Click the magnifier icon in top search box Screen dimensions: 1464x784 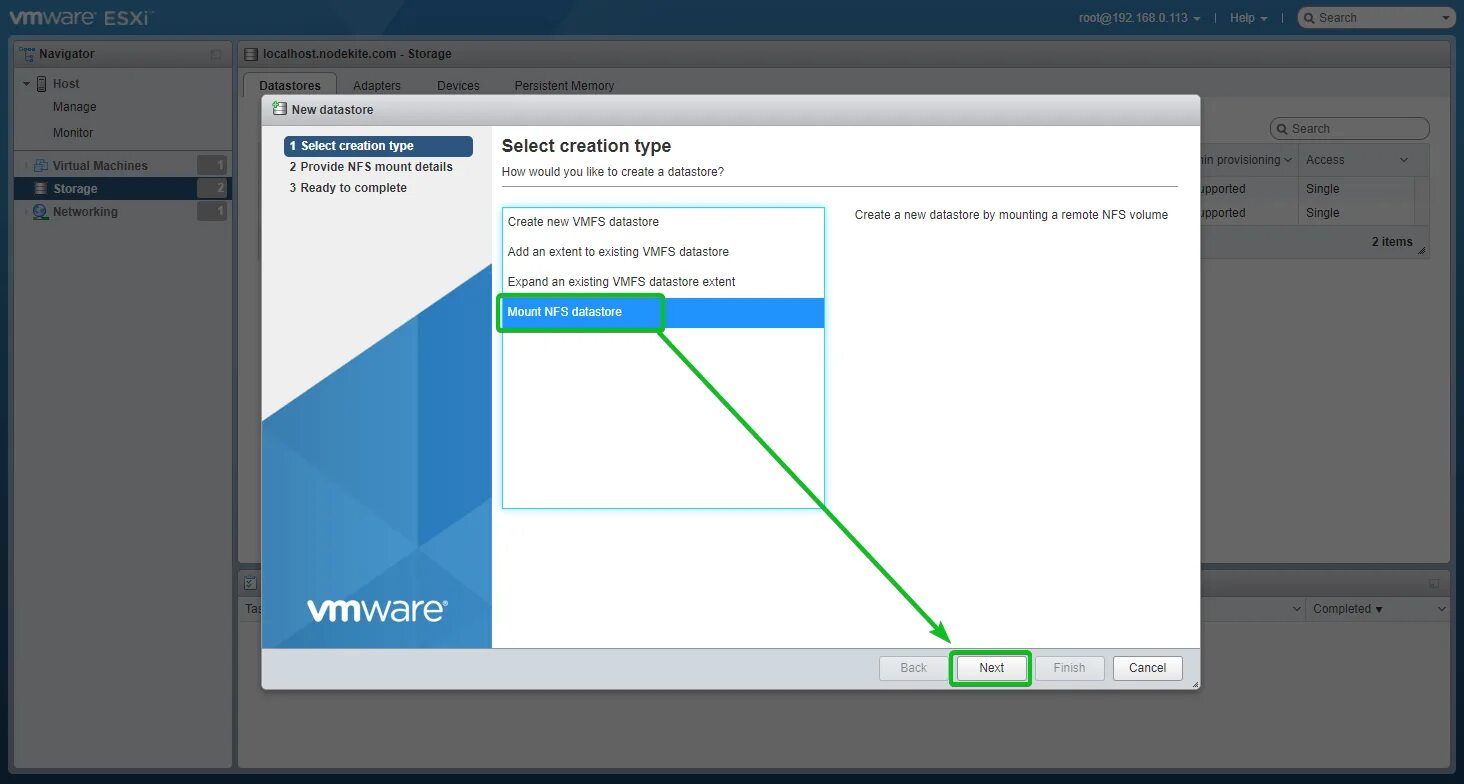click(x=1310, y=18)
